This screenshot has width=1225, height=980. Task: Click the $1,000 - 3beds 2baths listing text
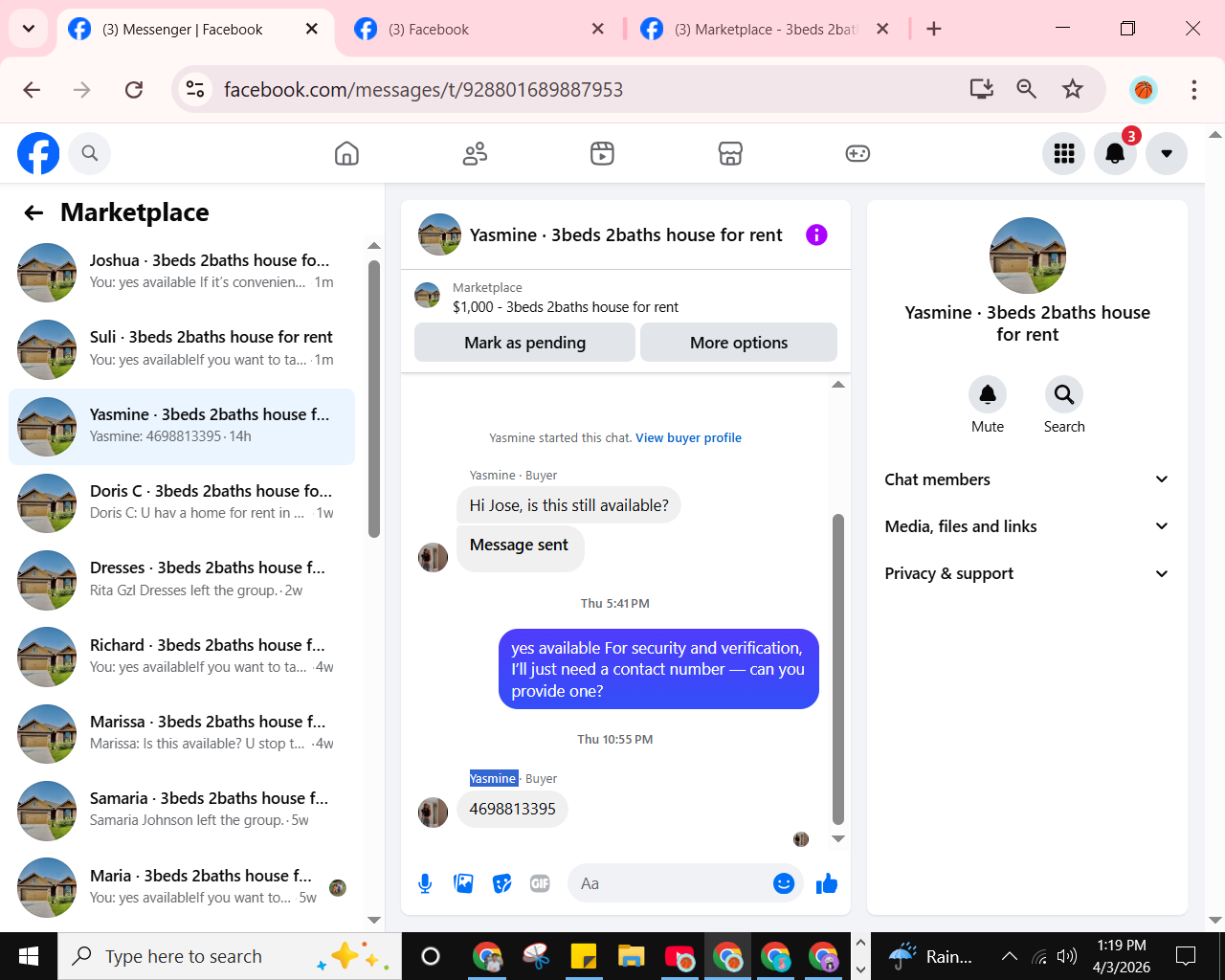tap(566, 307)
